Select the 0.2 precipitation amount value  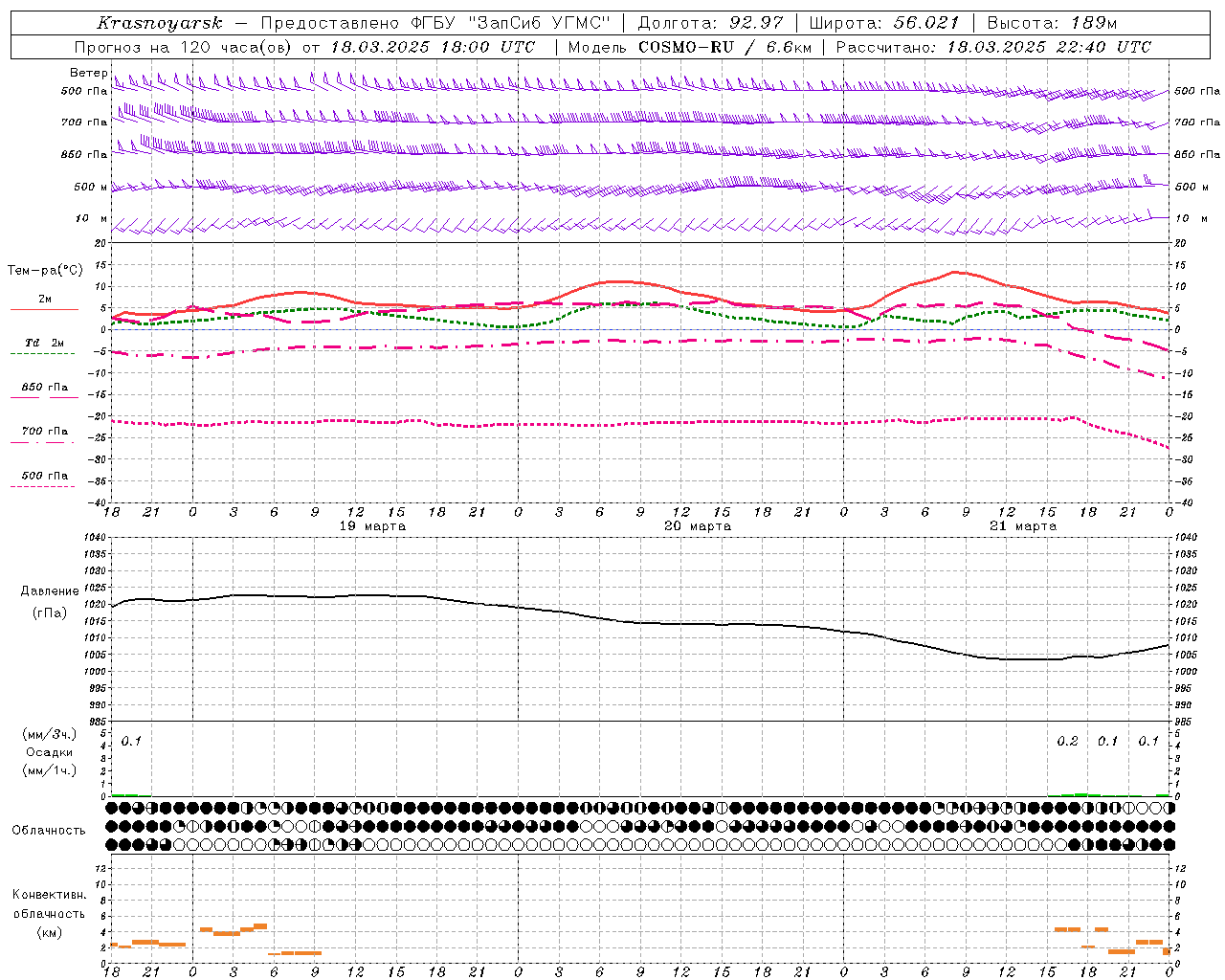(x=1067, y=742)
